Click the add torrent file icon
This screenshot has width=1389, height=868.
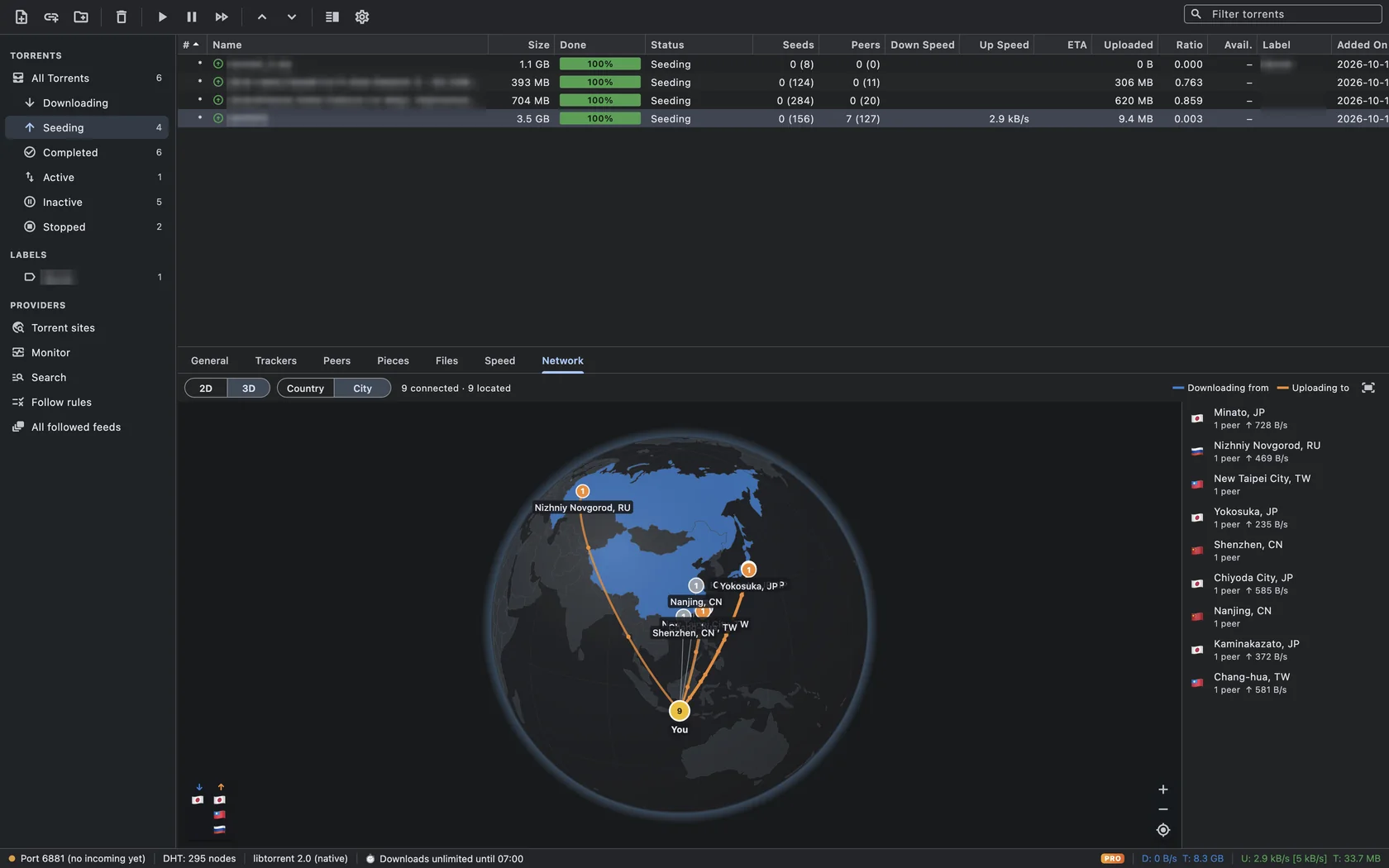(x=21, y=17)
